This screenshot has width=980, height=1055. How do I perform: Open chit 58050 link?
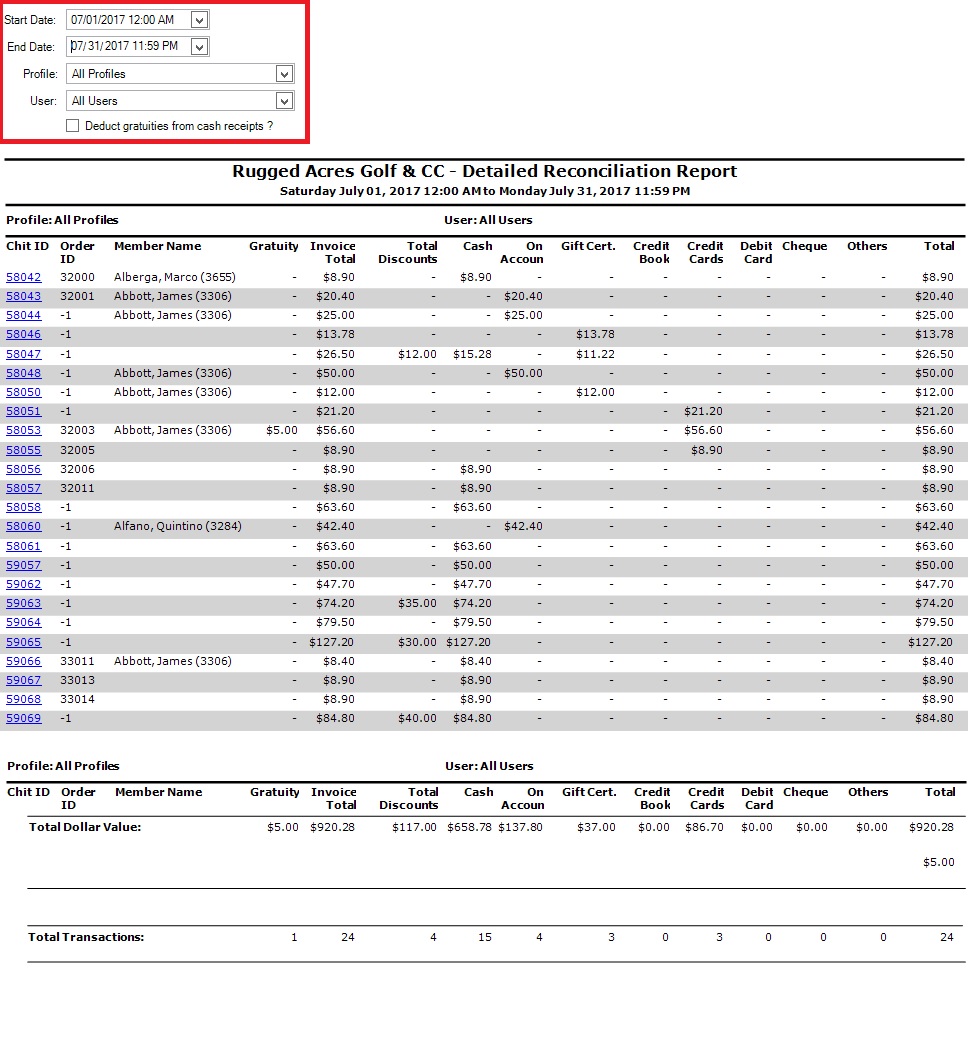click(24, 392)
